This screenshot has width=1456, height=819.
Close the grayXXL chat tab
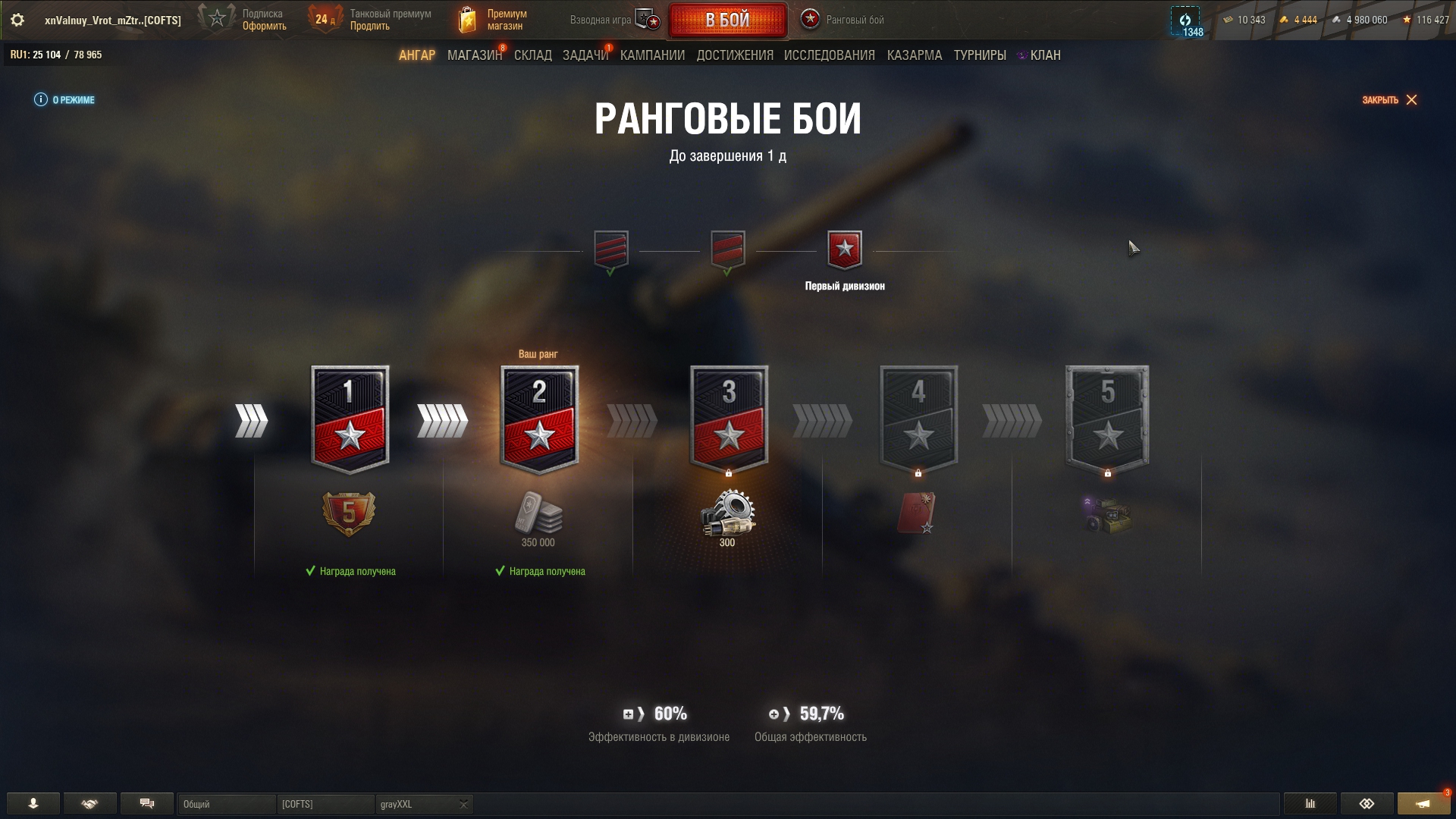[x=463, y=805]
